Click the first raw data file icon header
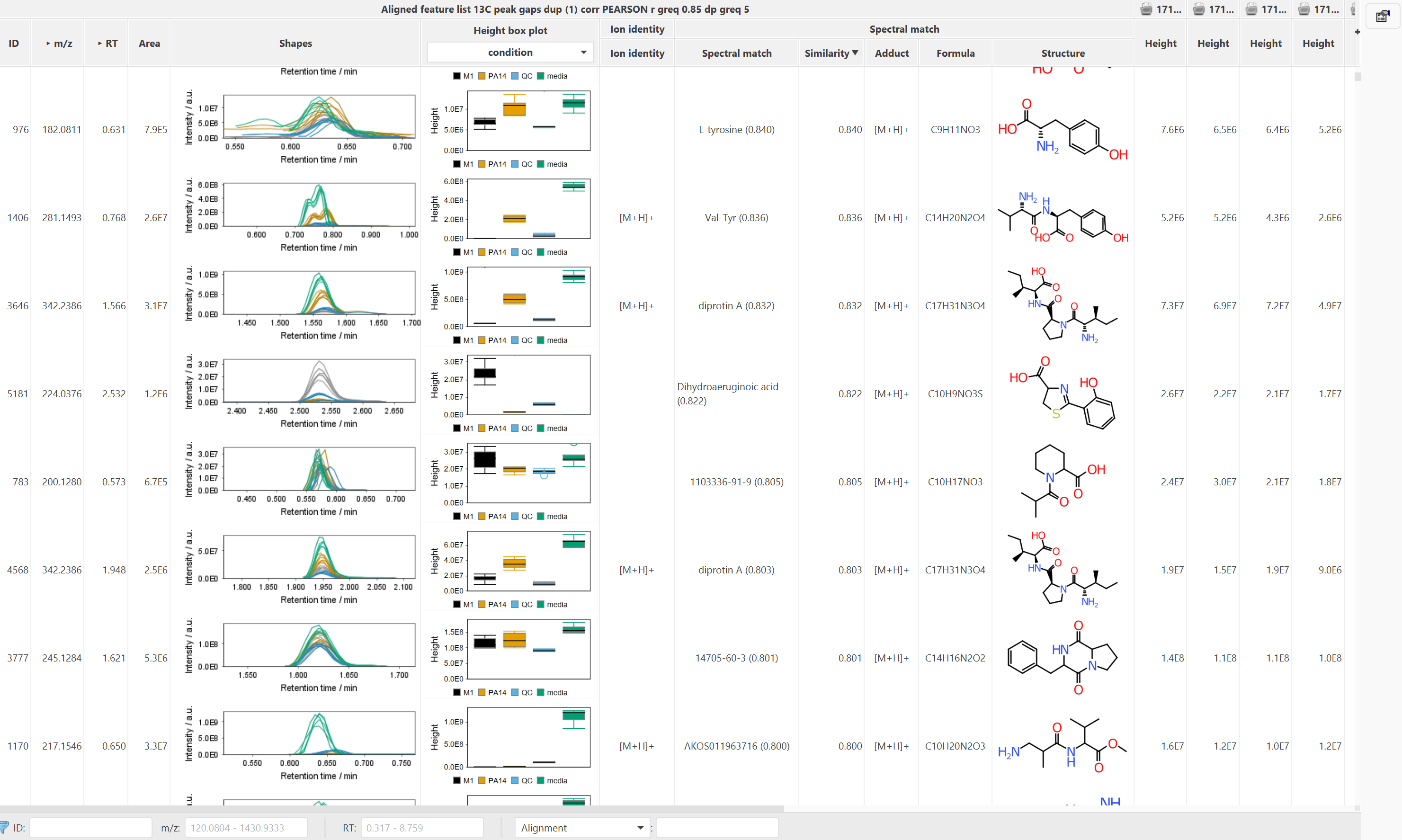 click(x=1161, y=9)
